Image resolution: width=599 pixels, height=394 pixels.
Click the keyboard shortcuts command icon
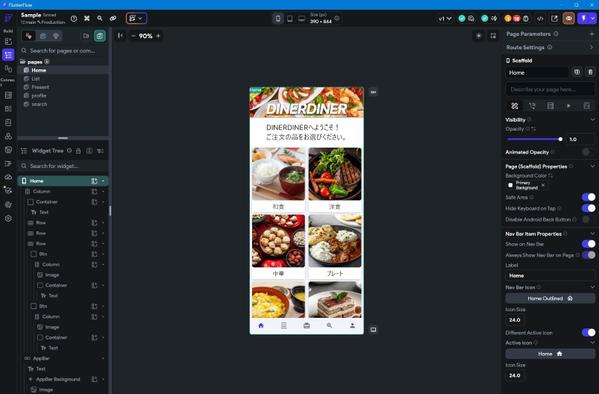pyautogui.click(x=87, y=18)
